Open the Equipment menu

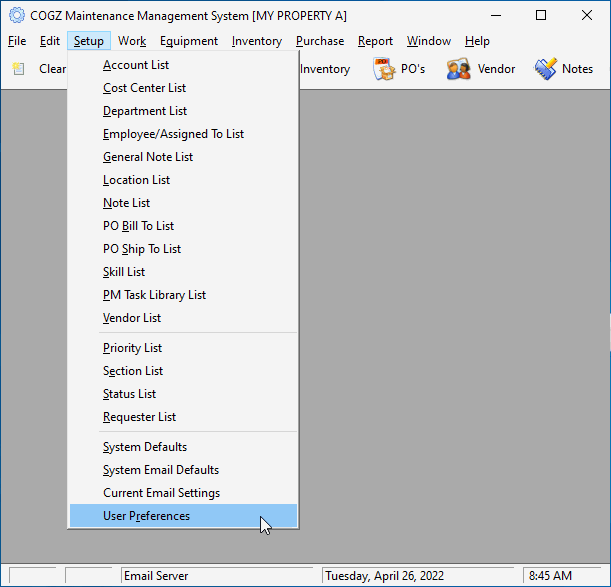click(189, 41)
